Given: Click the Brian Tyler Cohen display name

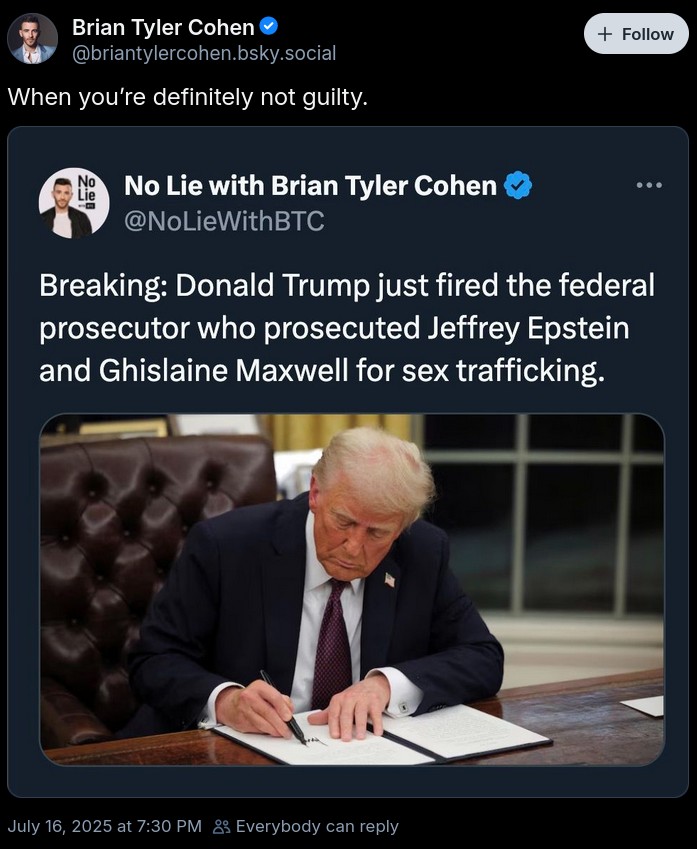Looking at the screenshot, I should pos(160,27).
